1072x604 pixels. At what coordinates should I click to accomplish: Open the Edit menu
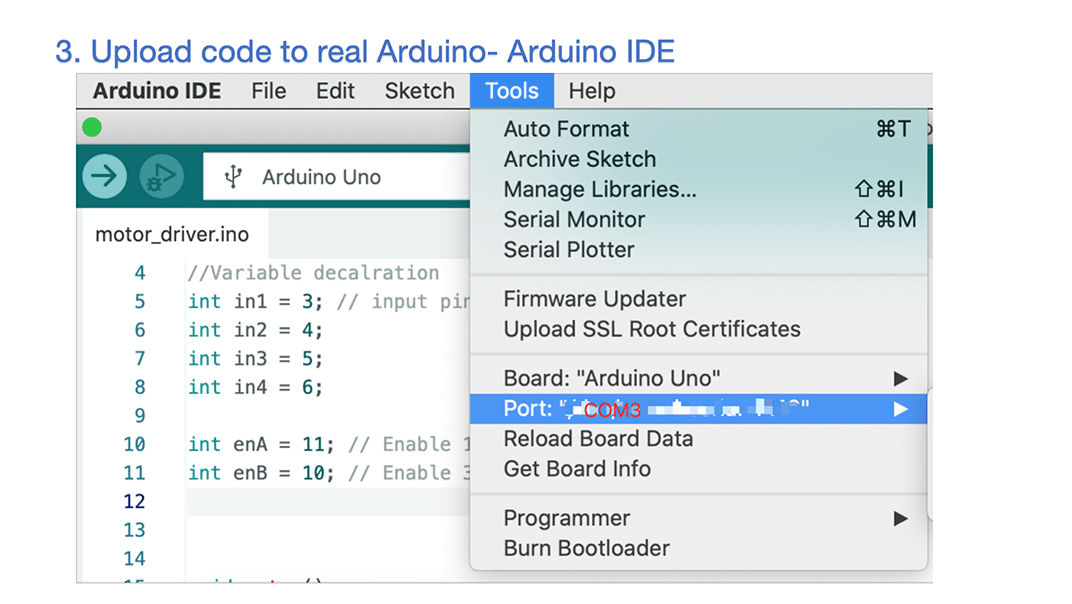click(335, 91)
